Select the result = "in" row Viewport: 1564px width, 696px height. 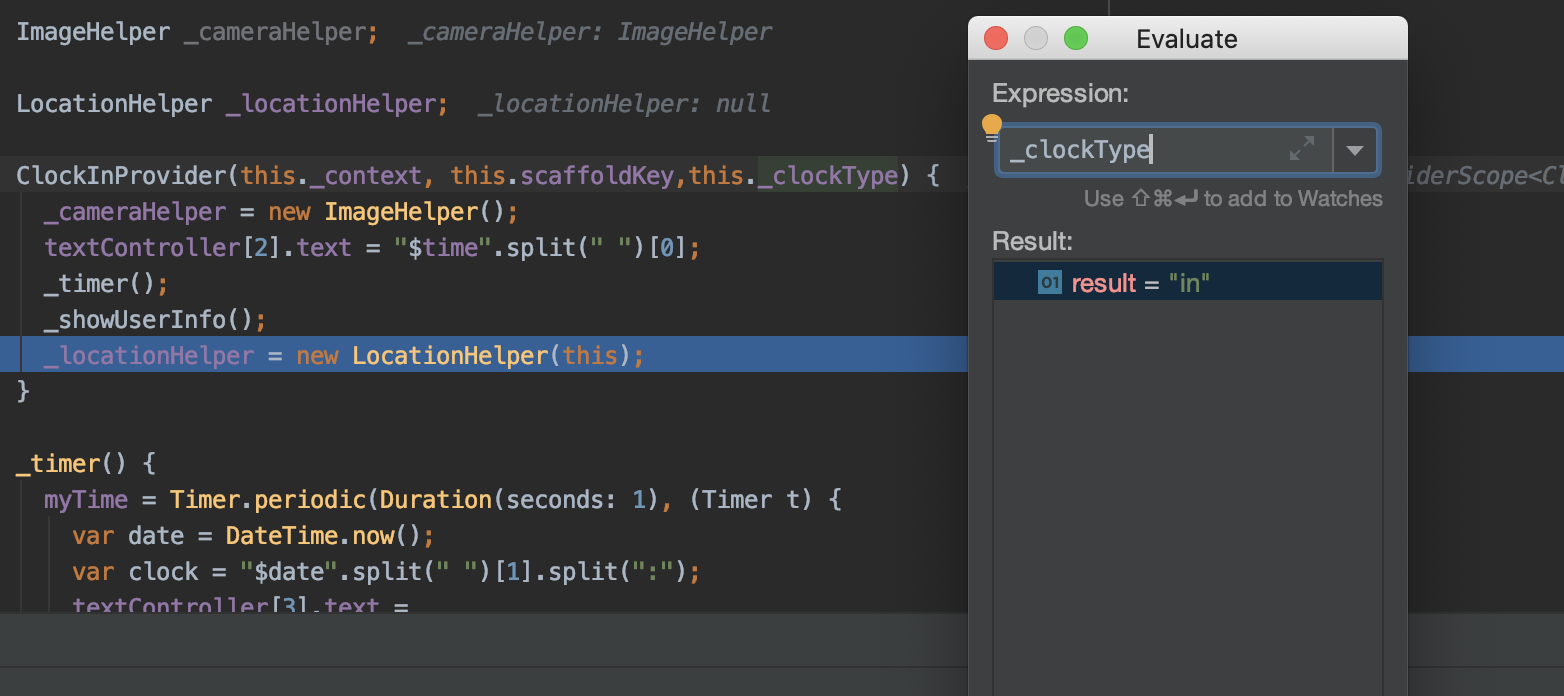click(x=1187, y=283)
